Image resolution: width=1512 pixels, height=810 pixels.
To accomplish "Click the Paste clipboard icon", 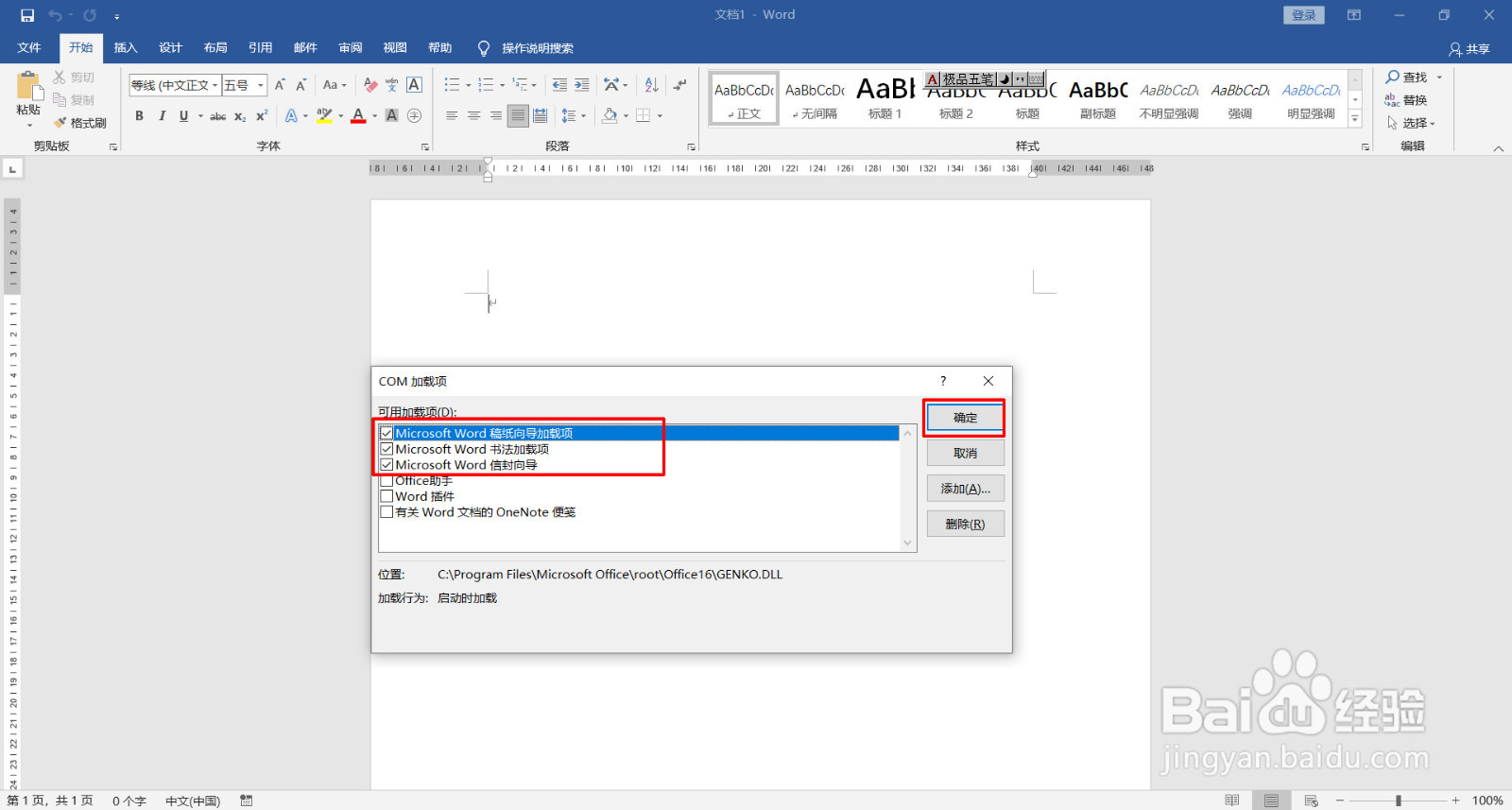I will point(28,87).
